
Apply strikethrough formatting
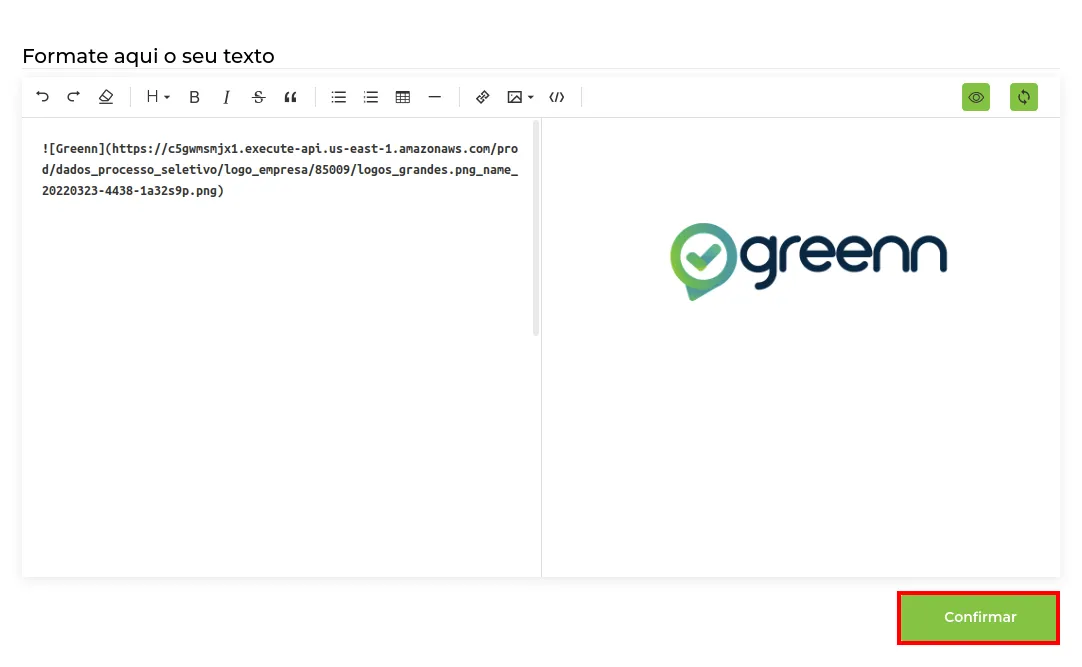tap(258, 97)
